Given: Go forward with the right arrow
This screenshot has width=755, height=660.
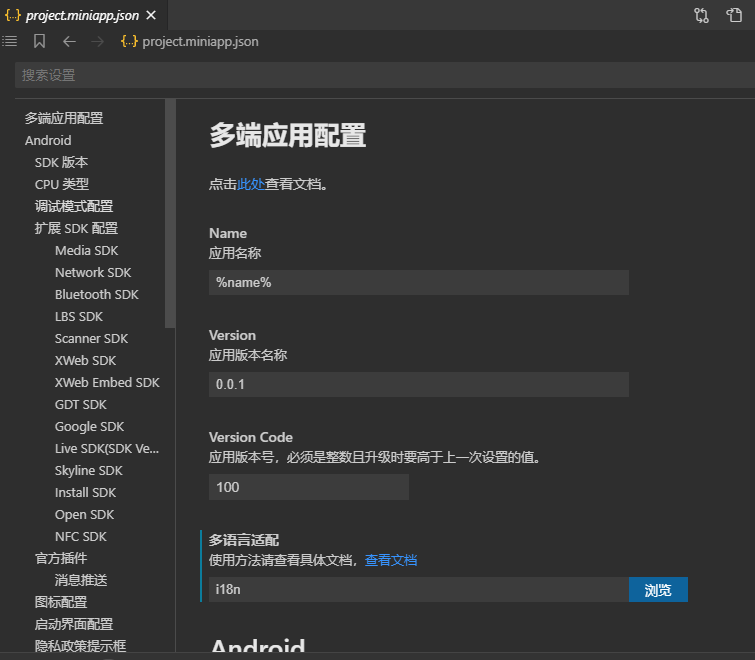Looking at the screenshot, I should [98, 42].
